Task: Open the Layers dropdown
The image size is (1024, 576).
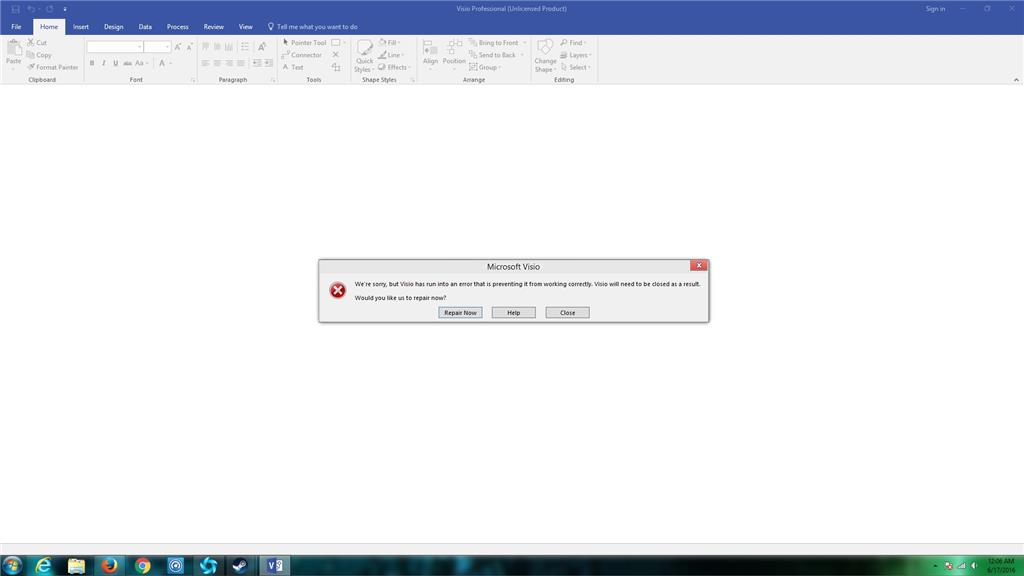Action: 575,55
